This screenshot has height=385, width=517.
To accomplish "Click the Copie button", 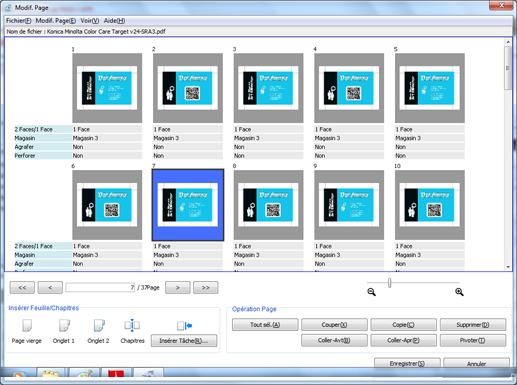I will [x=403, y=325].
